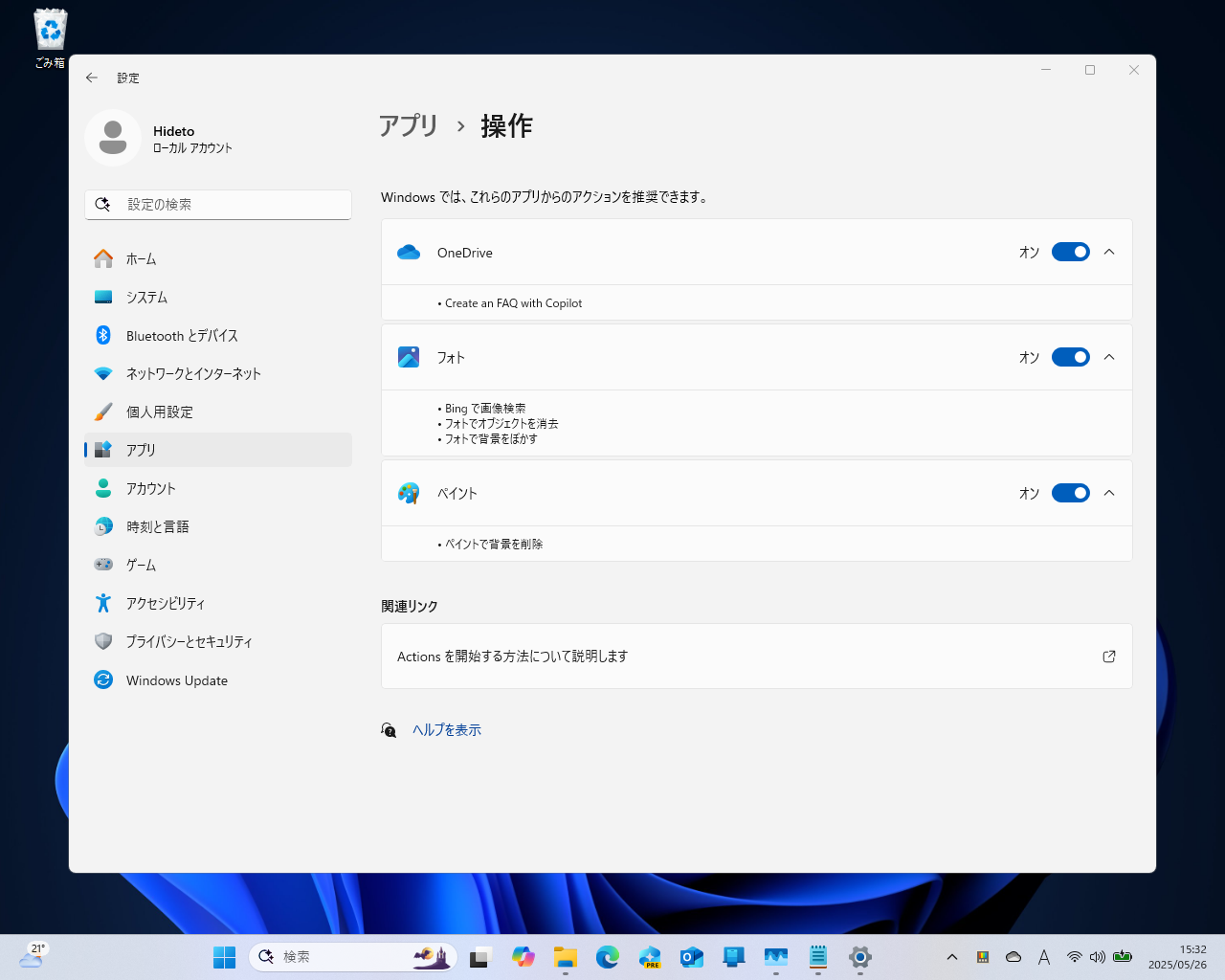Launch Microsoft Edge from the taskbar
The height and width of the screenshot is (980, 1225).
coord(608,957)
